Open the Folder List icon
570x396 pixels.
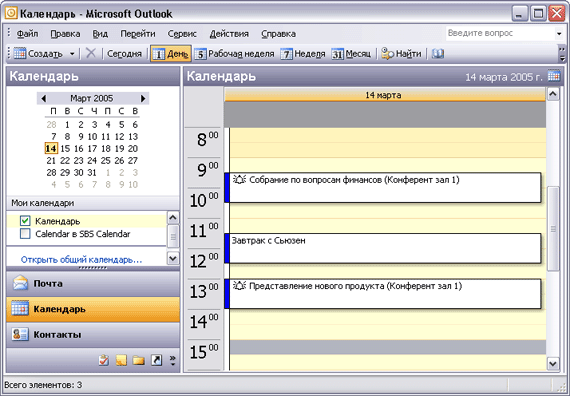(x=139, y=360)
